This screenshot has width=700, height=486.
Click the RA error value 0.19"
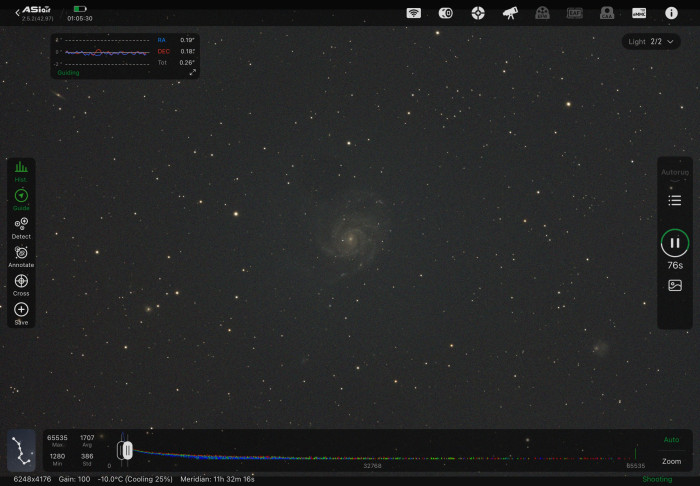point(187,40)
